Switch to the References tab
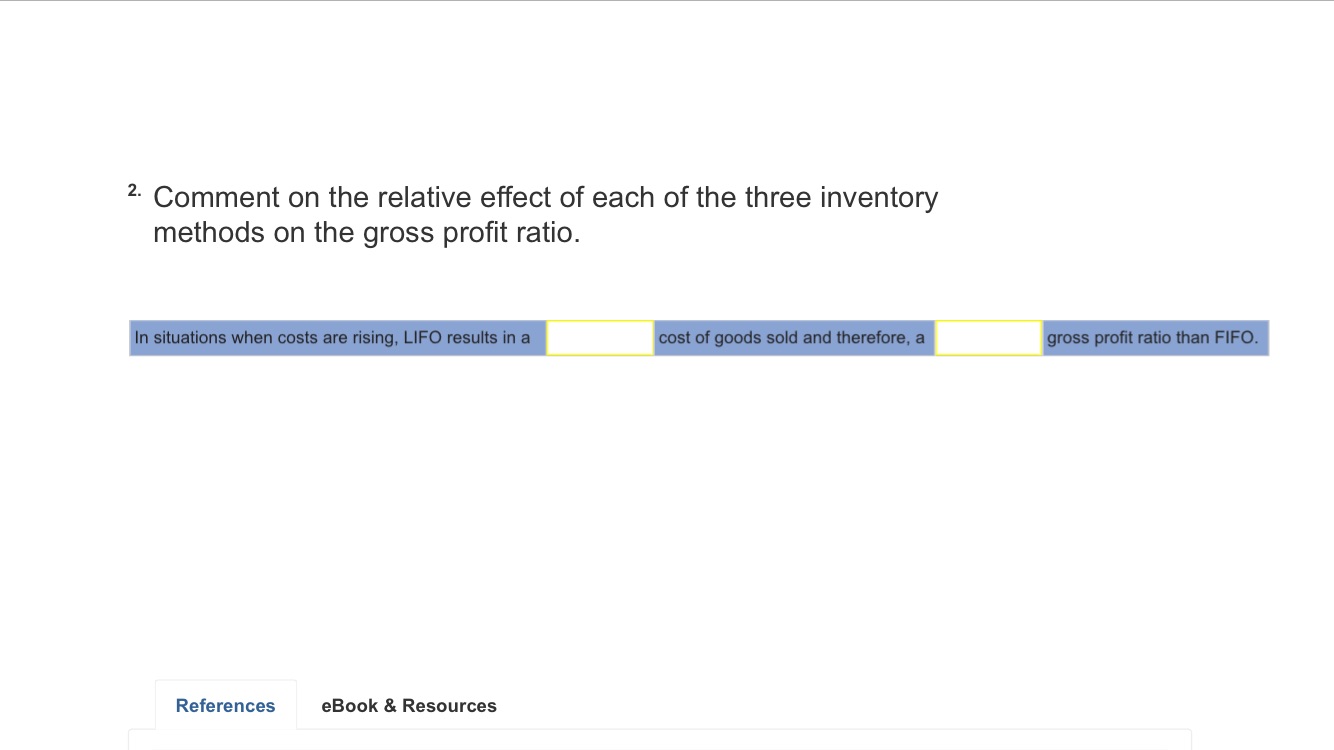 (x=225, y=705)
